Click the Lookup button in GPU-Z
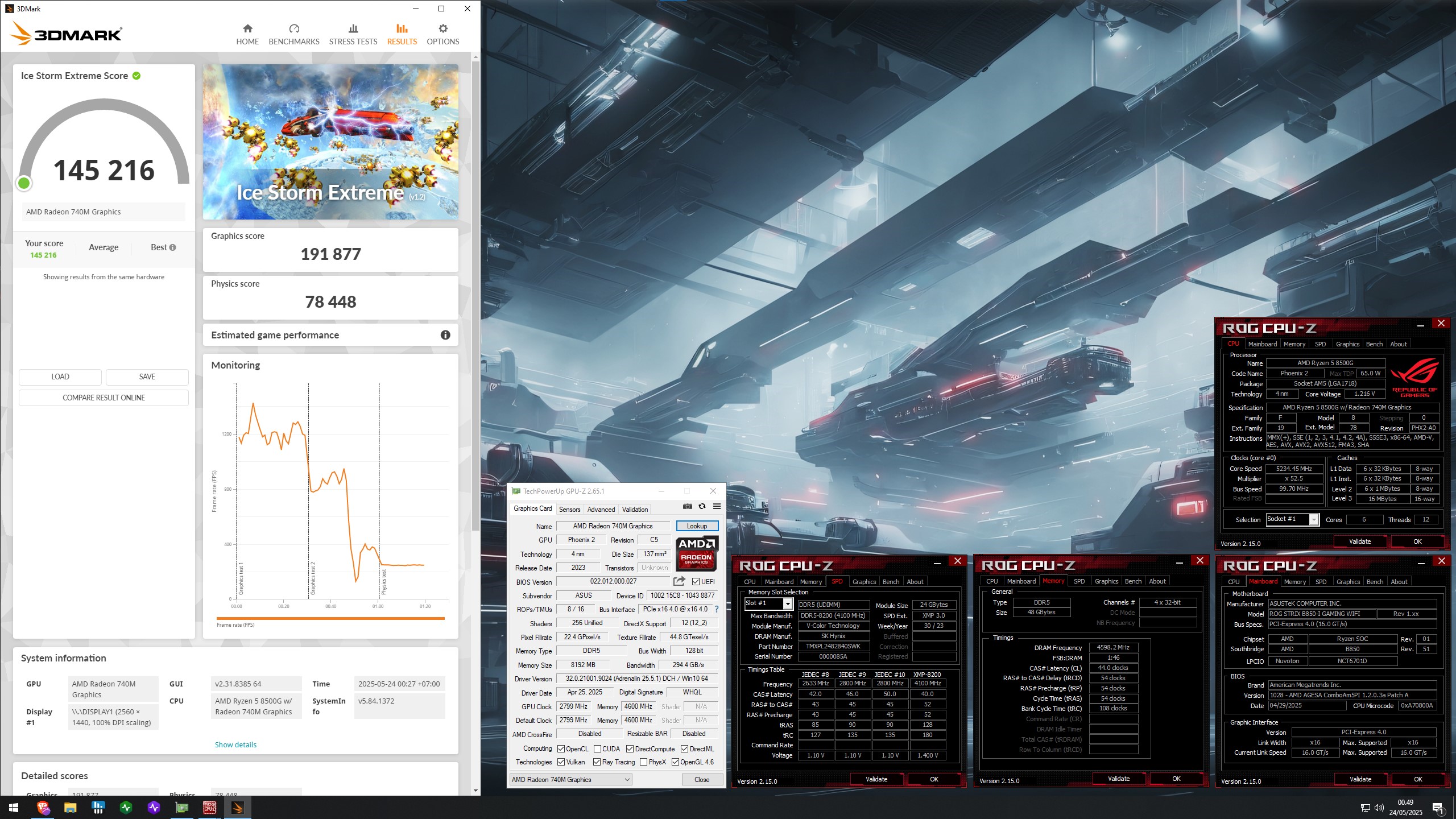 [697, 526]
